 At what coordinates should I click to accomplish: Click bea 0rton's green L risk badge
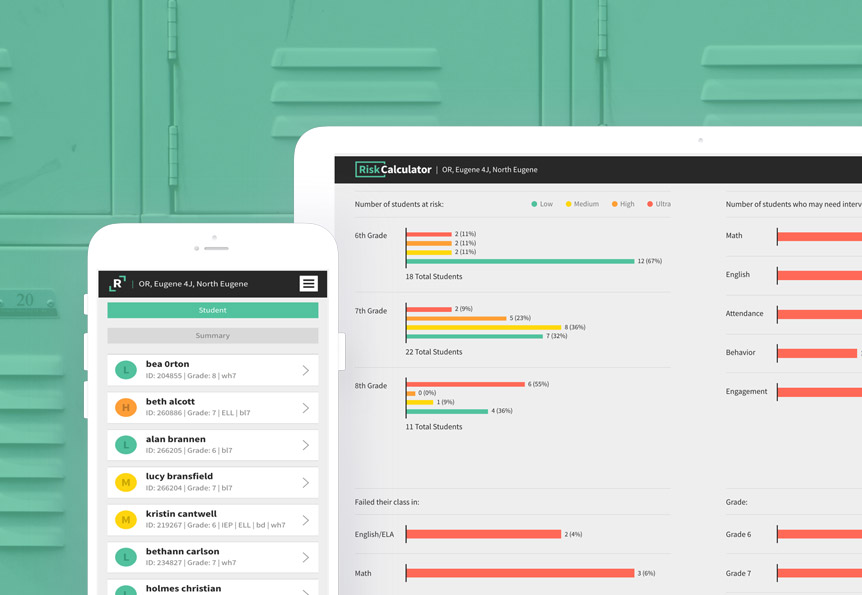[x=126, y=370]
